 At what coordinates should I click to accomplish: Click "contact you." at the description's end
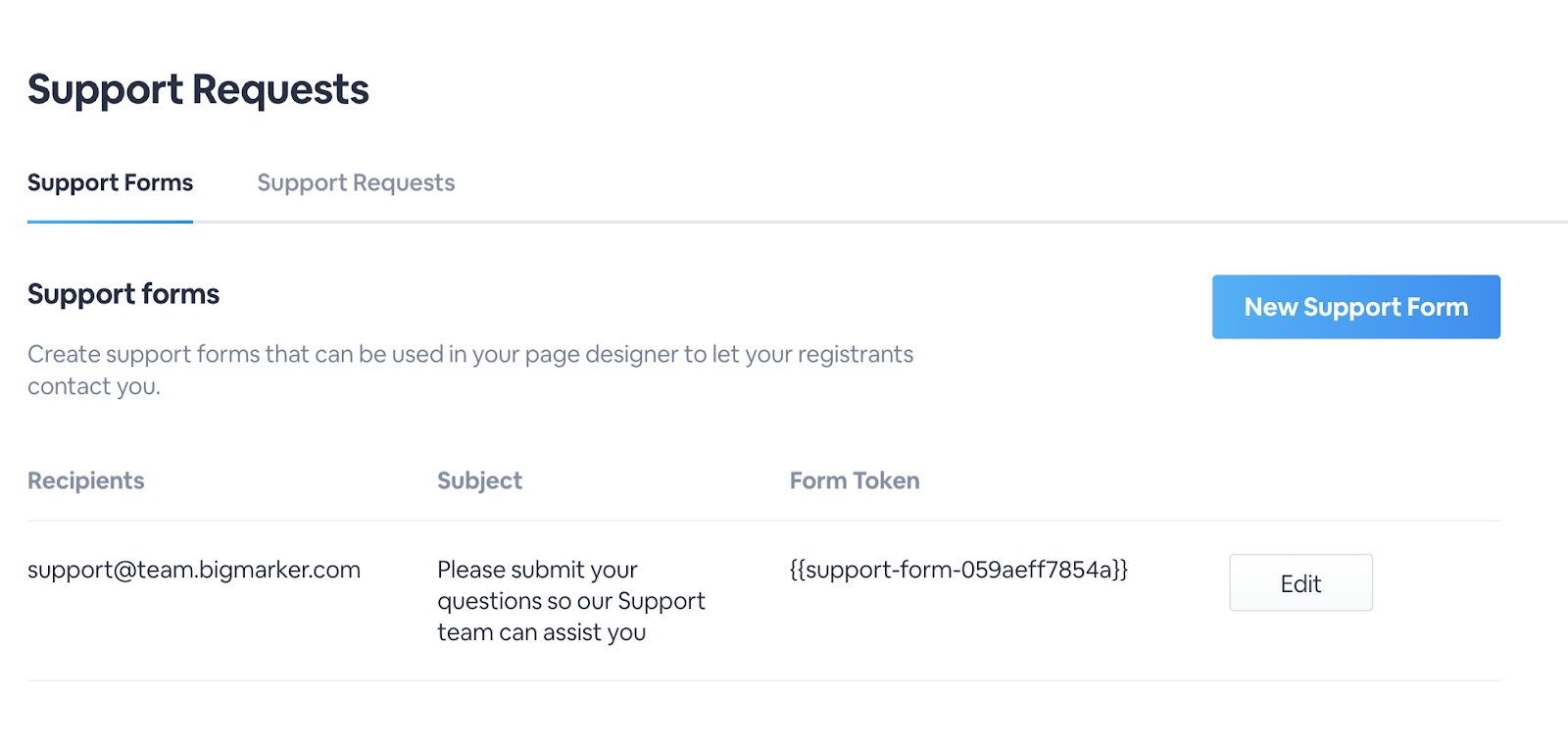[x=94, y=387]
